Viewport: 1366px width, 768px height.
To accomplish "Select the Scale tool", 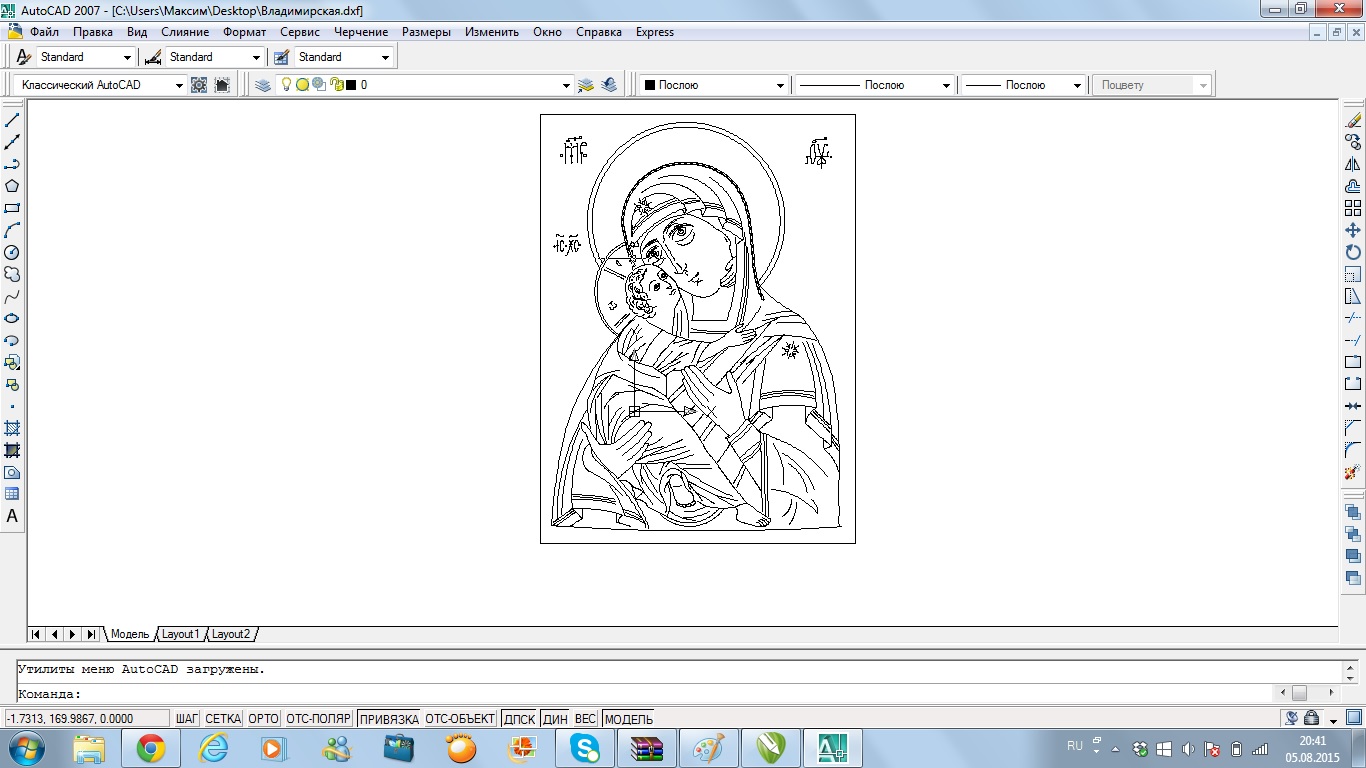I will (1353, 274).
